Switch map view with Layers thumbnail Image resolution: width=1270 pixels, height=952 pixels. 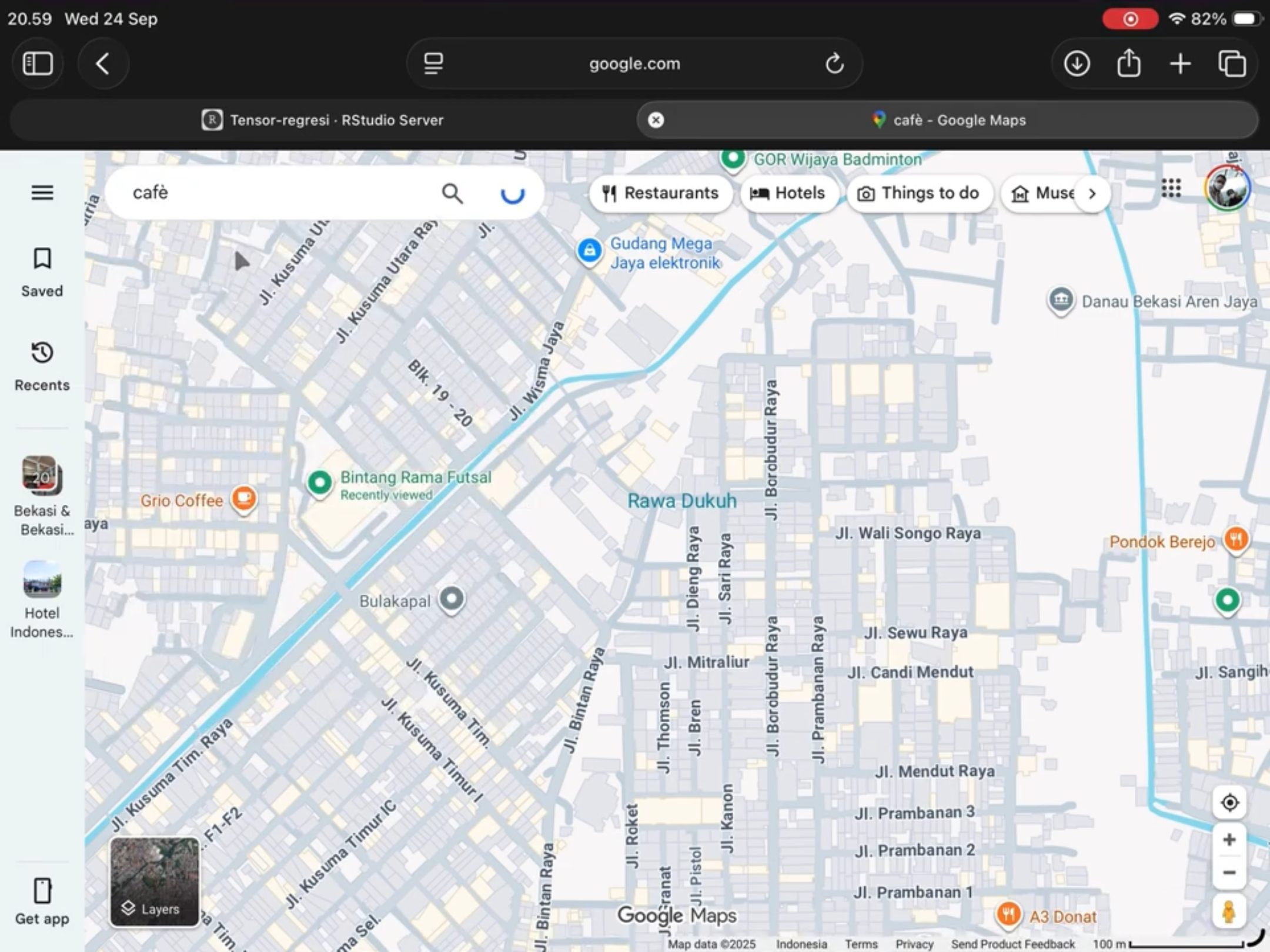[154, 882]
